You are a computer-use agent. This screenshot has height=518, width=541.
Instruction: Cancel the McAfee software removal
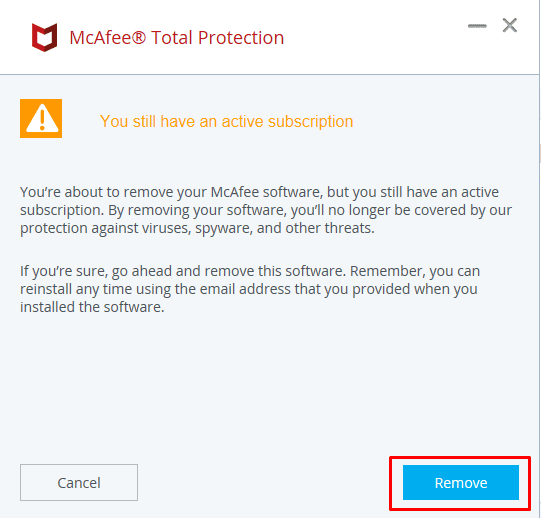point(79,482)
